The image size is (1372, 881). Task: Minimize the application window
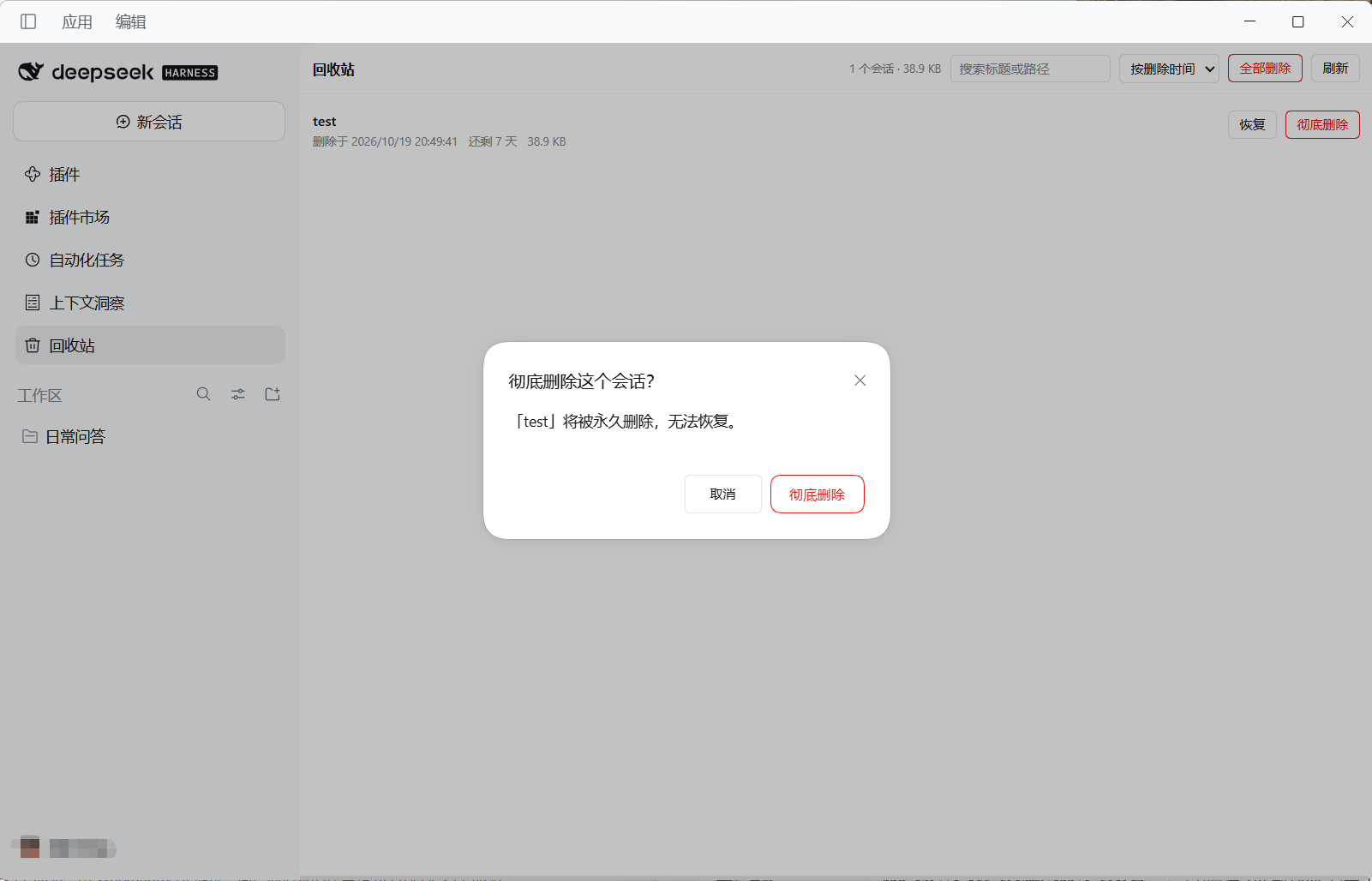pyautogui.click(x=1249, y=21)
